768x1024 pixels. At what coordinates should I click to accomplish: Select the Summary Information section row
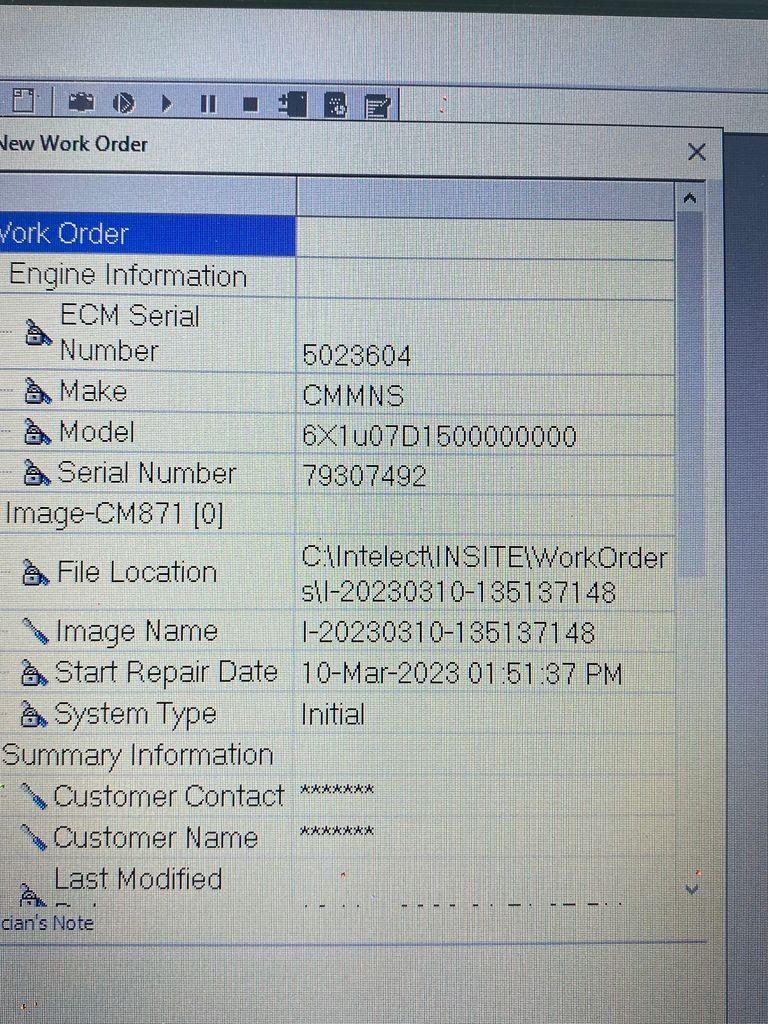coord(138,755)
